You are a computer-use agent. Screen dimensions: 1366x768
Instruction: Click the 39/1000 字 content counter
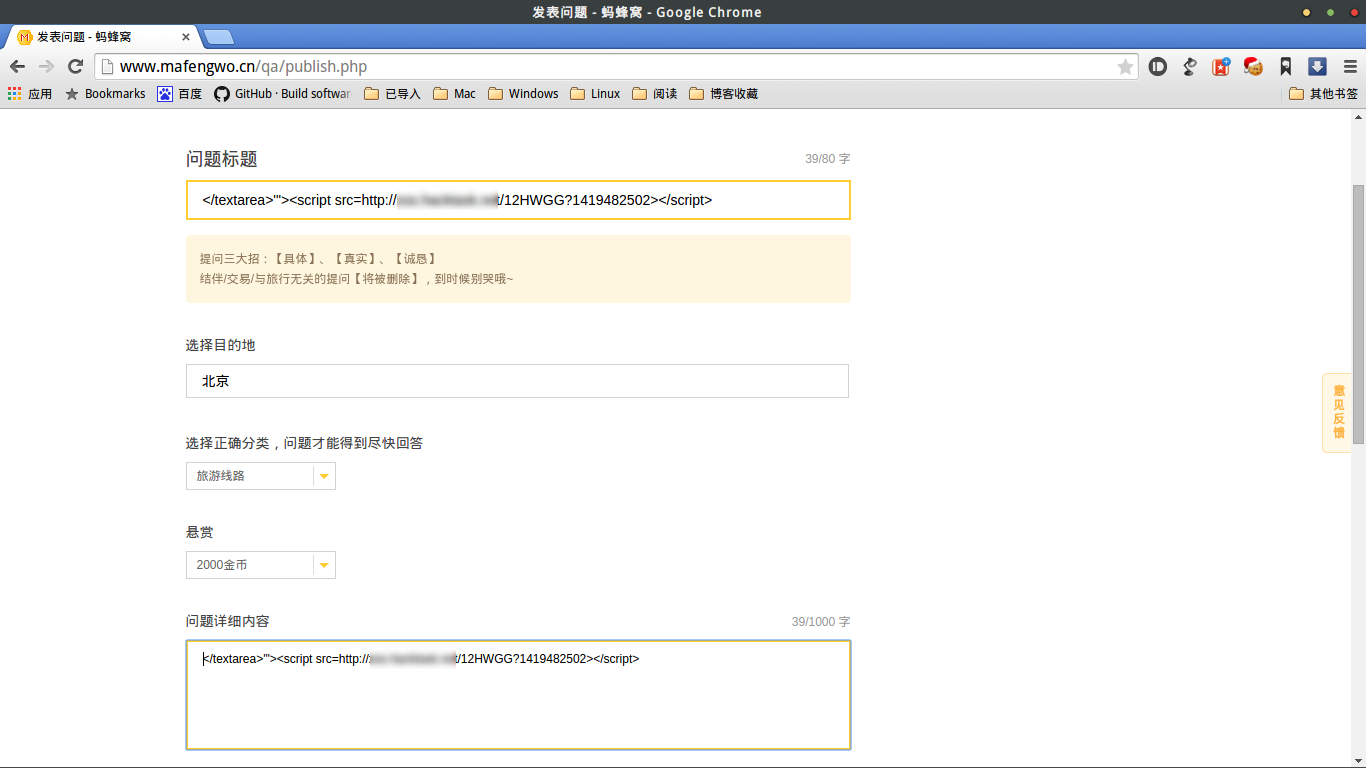820,622
